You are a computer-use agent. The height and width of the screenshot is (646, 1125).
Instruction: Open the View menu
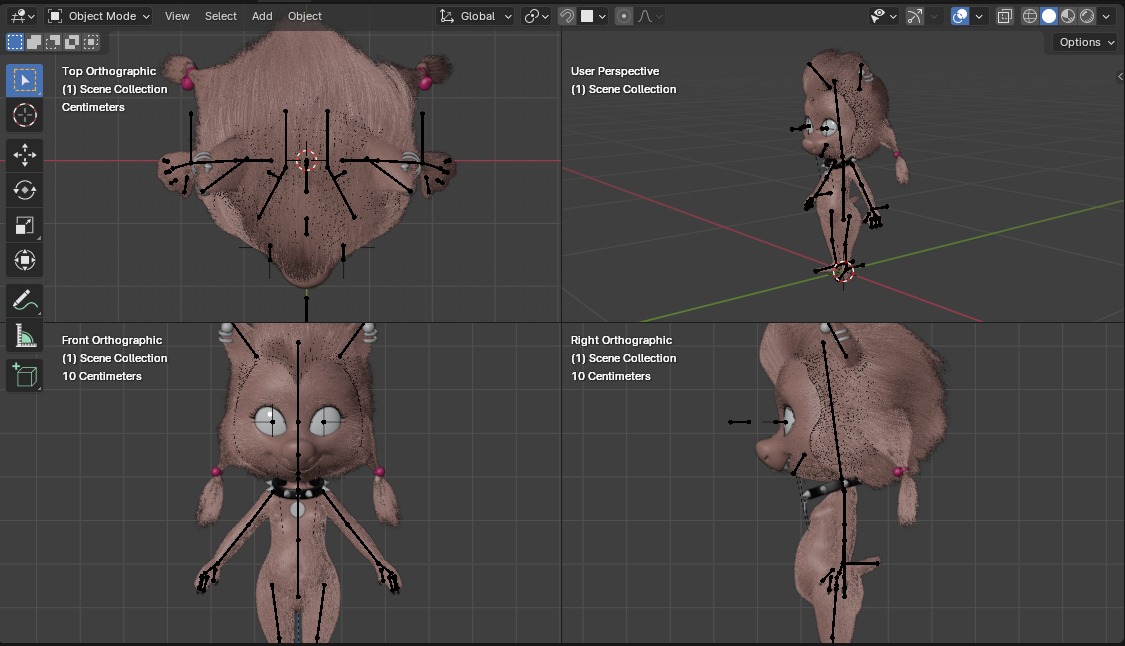[177, 16]
